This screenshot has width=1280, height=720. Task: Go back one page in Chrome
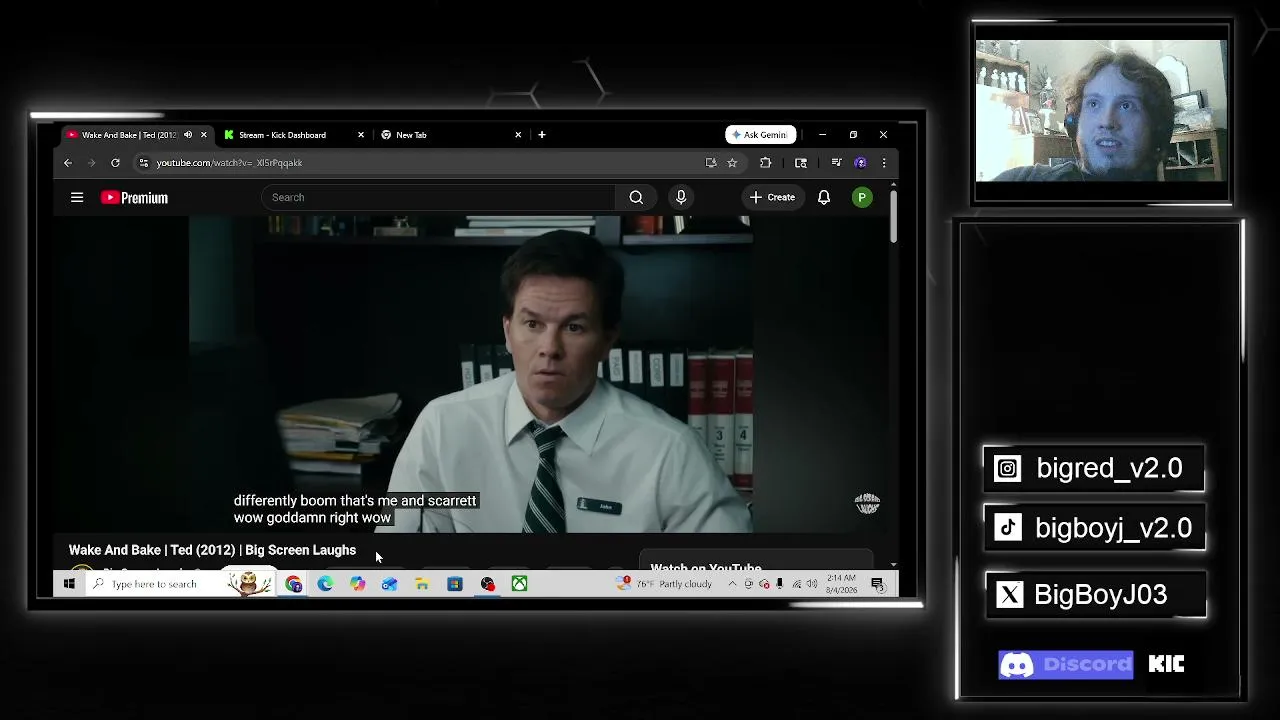(68, 163)
